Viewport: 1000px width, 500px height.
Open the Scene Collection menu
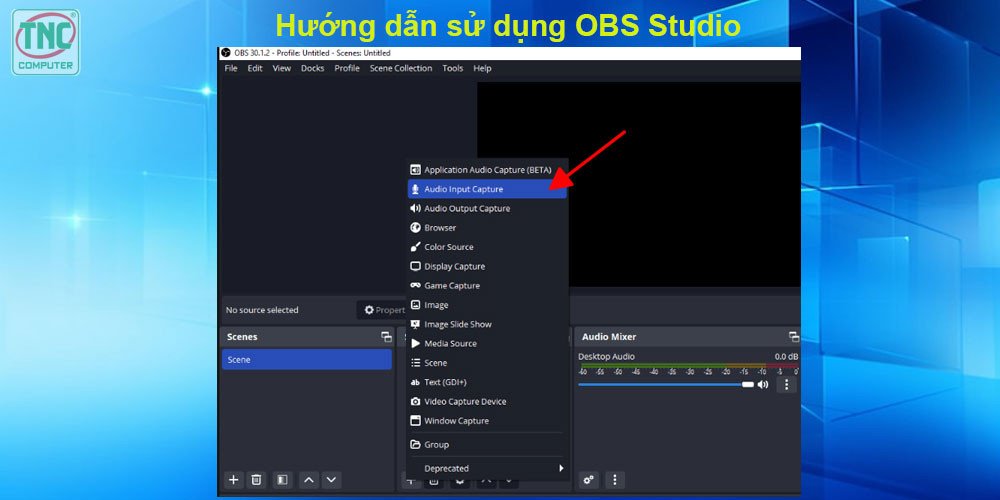point(400,68)
